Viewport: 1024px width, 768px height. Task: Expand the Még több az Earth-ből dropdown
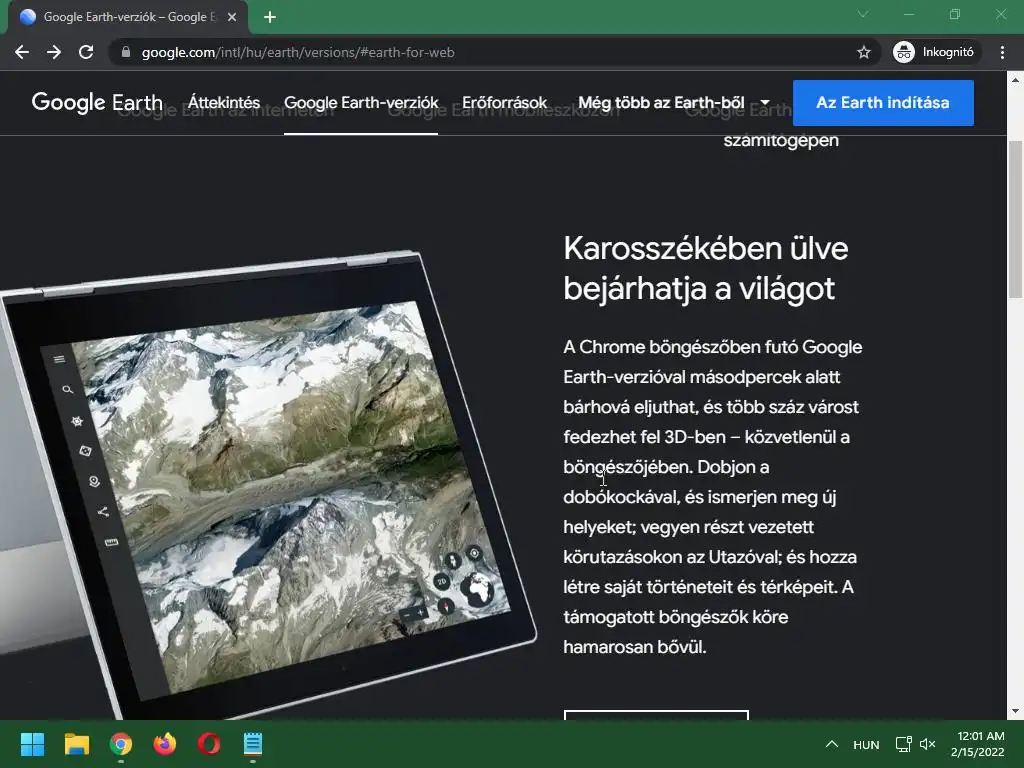click(x=673, y=103)
